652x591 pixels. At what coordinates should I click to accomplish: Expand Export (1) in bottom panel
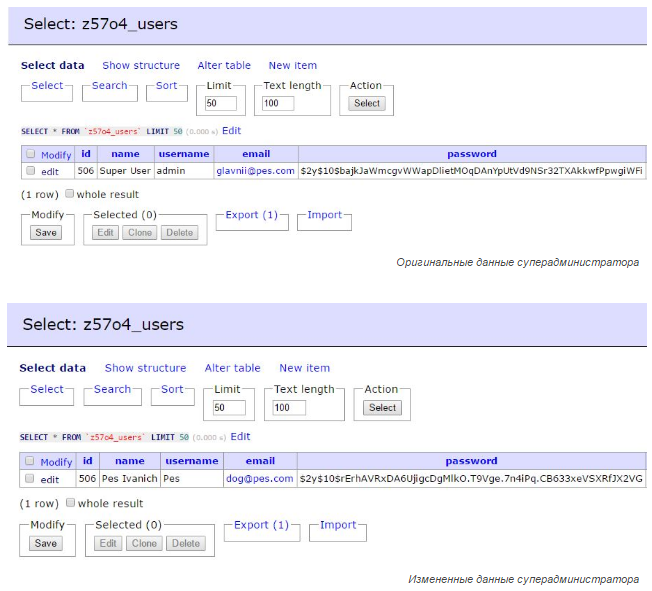point(262,525)
